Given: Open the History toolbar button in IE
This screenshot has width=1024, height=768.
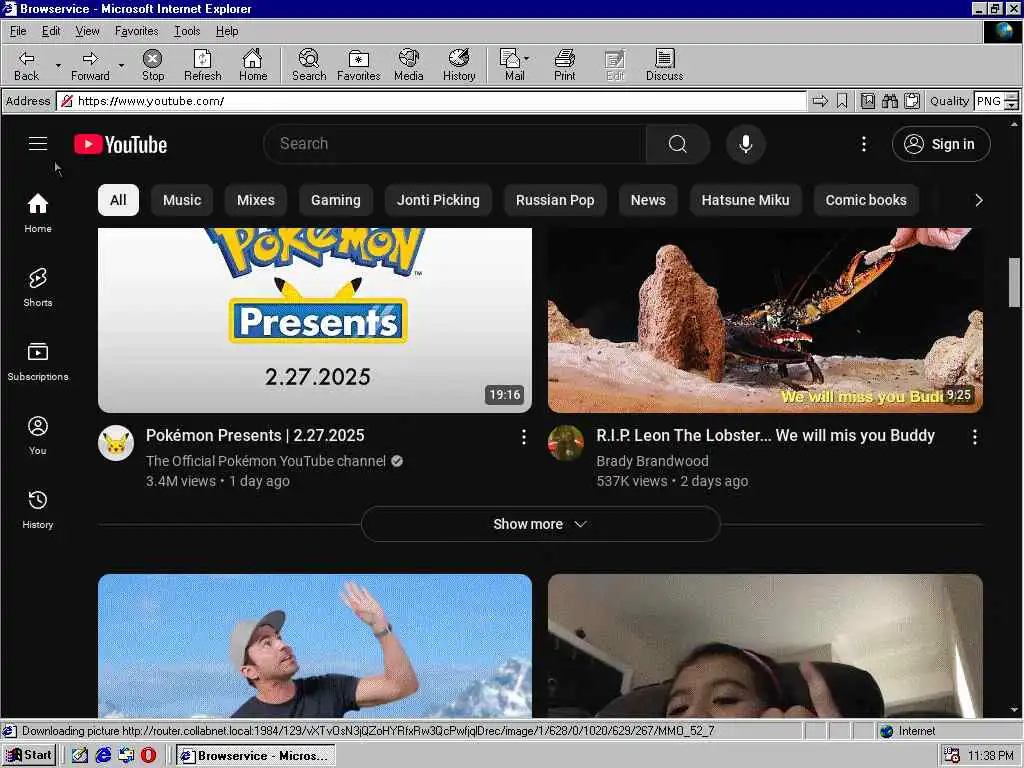Looking at the screenshot, I should (459, 65).
